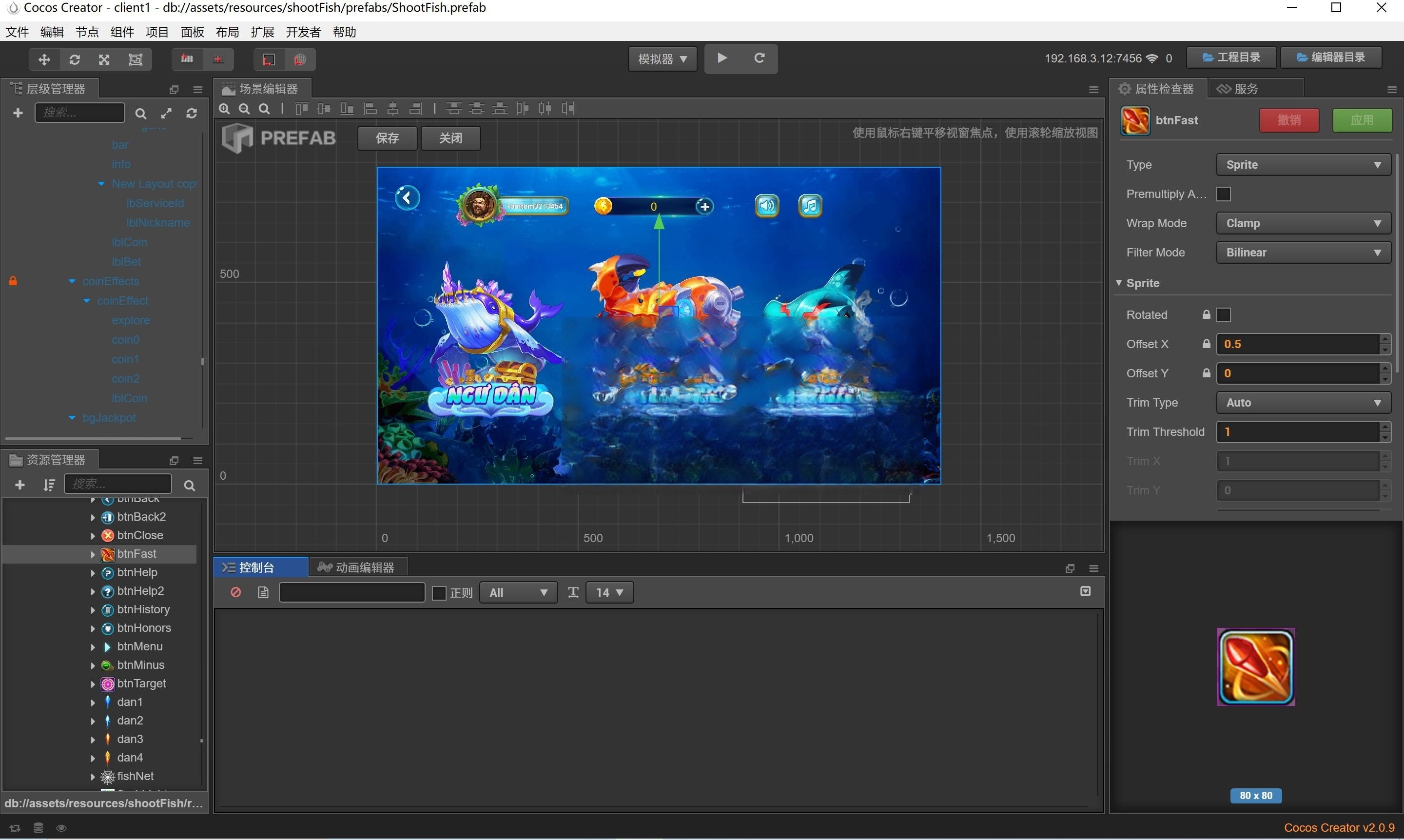1404x840 pixels.
Task: Toggle the console regex checkbox
Action: 439,593
